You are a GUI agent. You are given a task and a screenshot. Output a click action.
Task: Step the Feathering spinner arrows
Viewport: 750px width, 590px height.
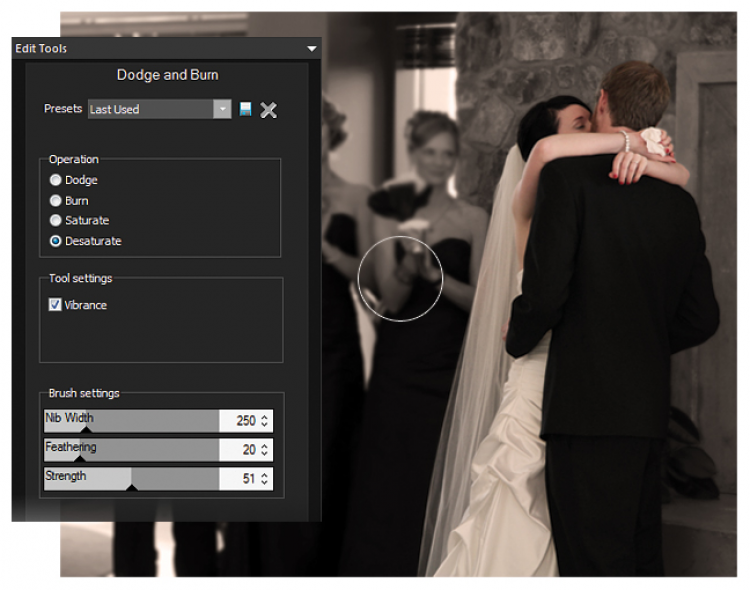[x=265, y=450]
